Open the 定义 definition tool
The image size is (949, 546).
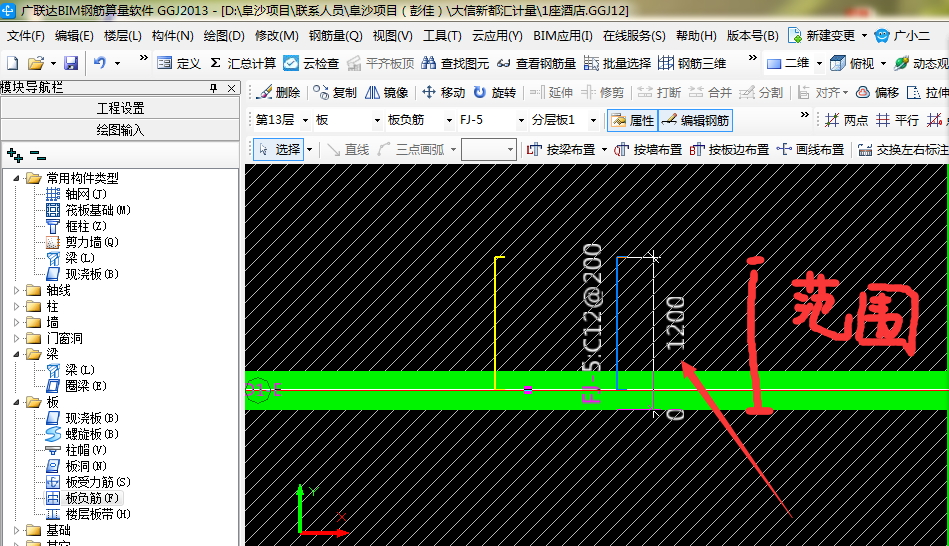pyautogui.click(x=179, y=63)
